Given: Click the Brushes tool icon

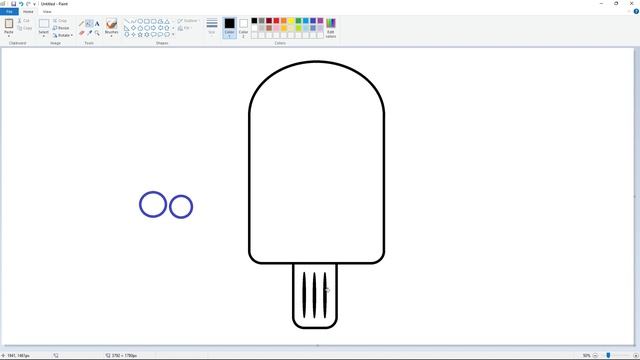Looking at the screenshot, I should pos(111,24).
